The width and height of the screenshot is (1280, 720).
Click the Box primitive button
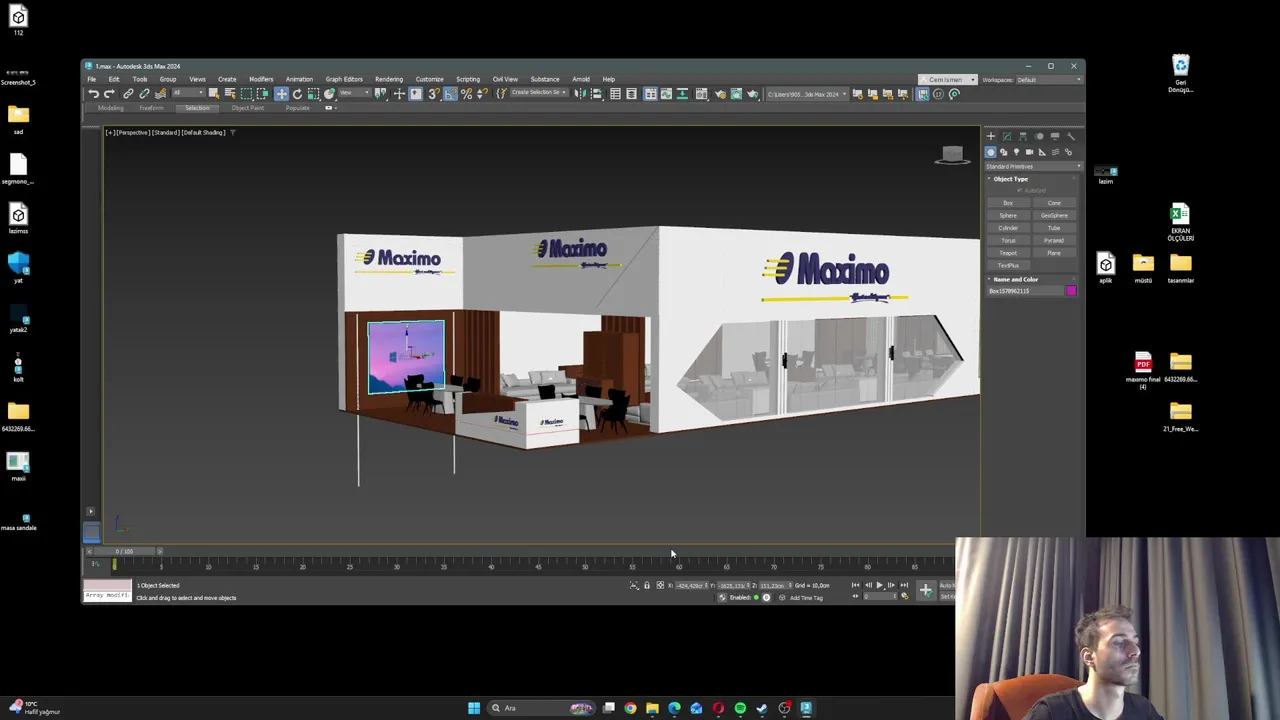(x=1009, y=203)
